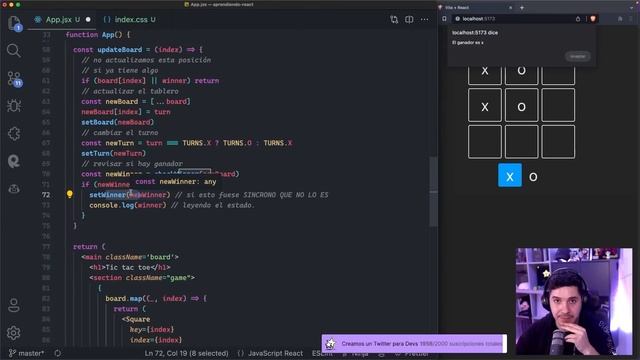Click the 'return (' statement below updateBoard

(89, 247)
